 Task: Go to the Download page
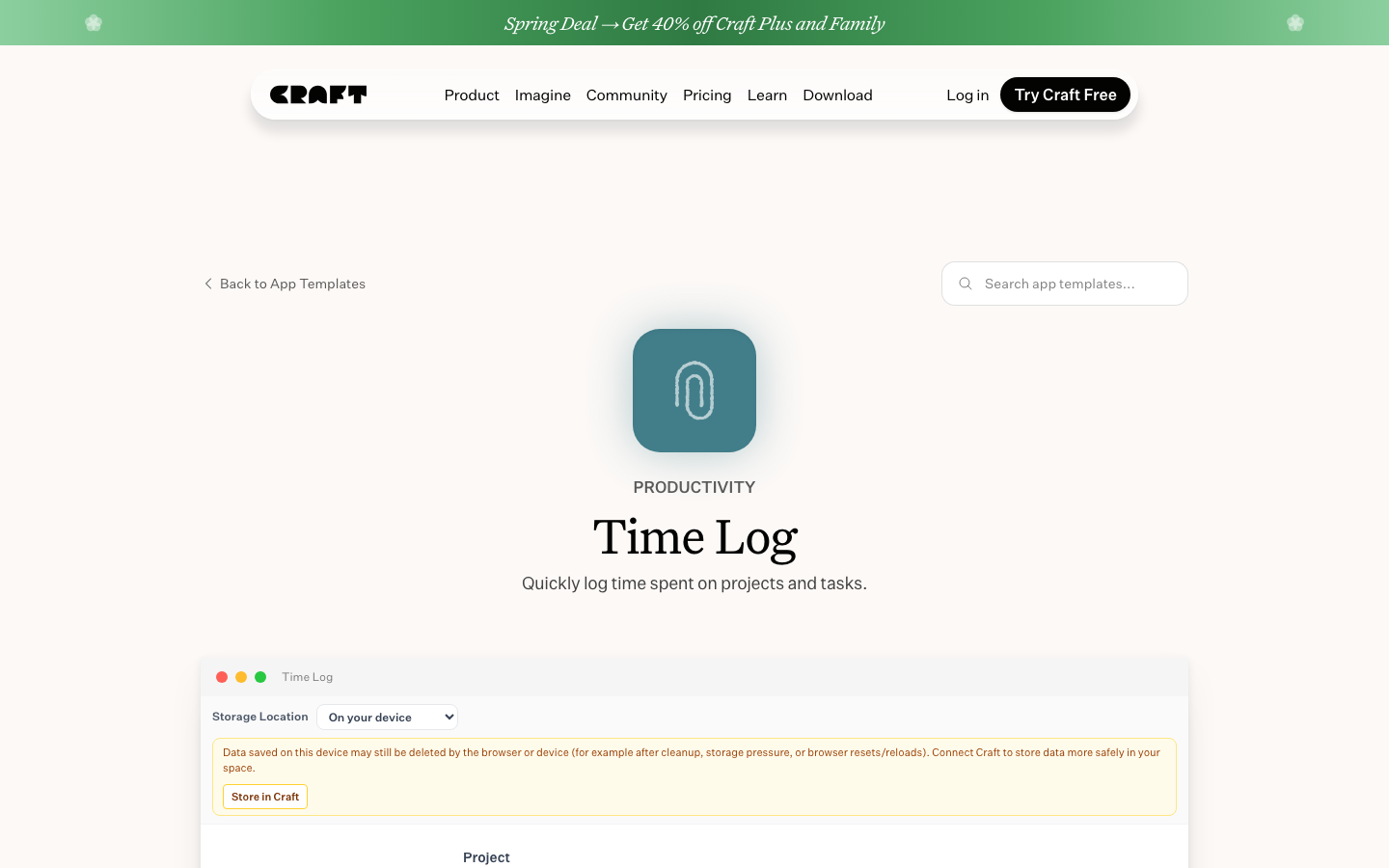click(837, 95)
